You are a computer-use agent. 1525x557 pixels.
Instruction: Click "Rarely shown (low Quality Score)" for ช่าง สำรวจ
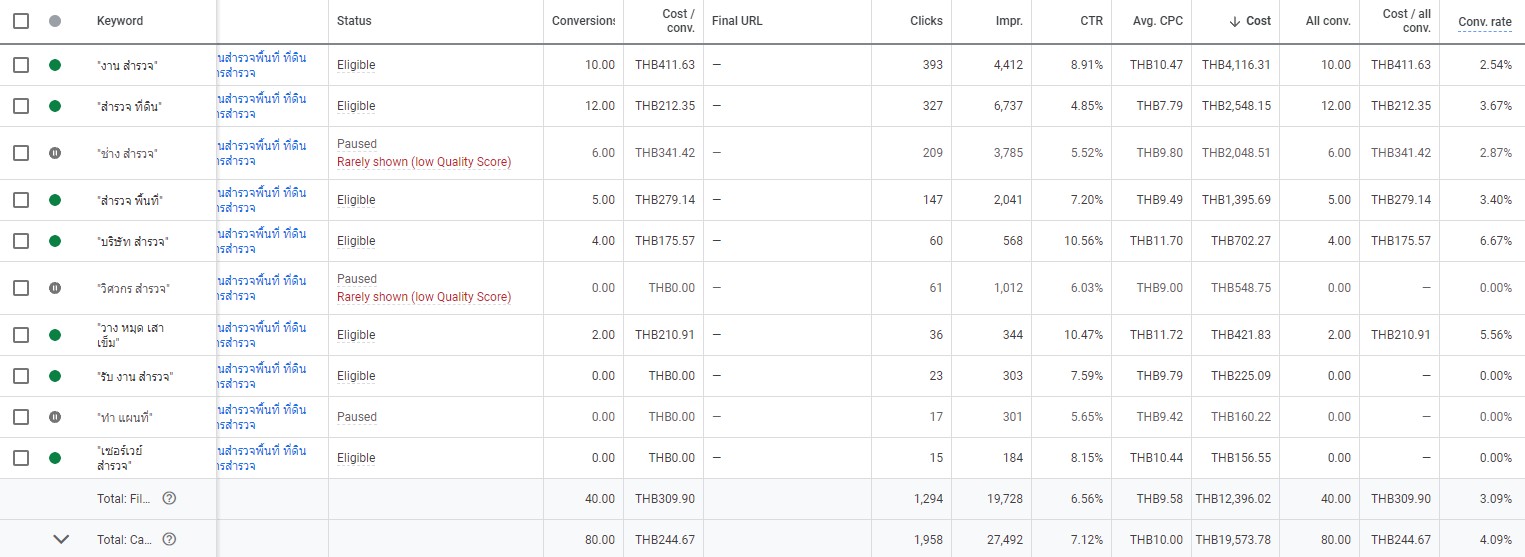coord(424,162)
